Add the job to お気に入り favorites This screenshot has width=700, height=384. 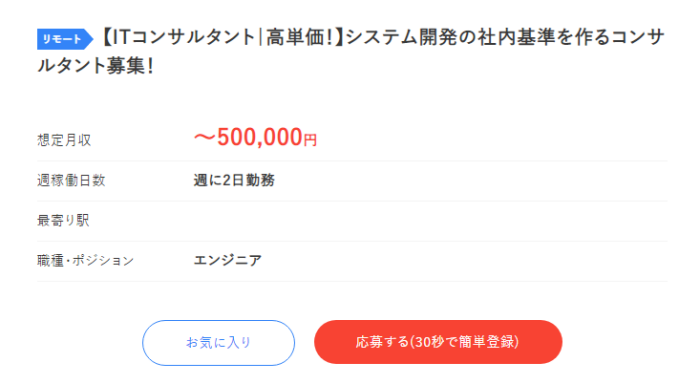218,342
